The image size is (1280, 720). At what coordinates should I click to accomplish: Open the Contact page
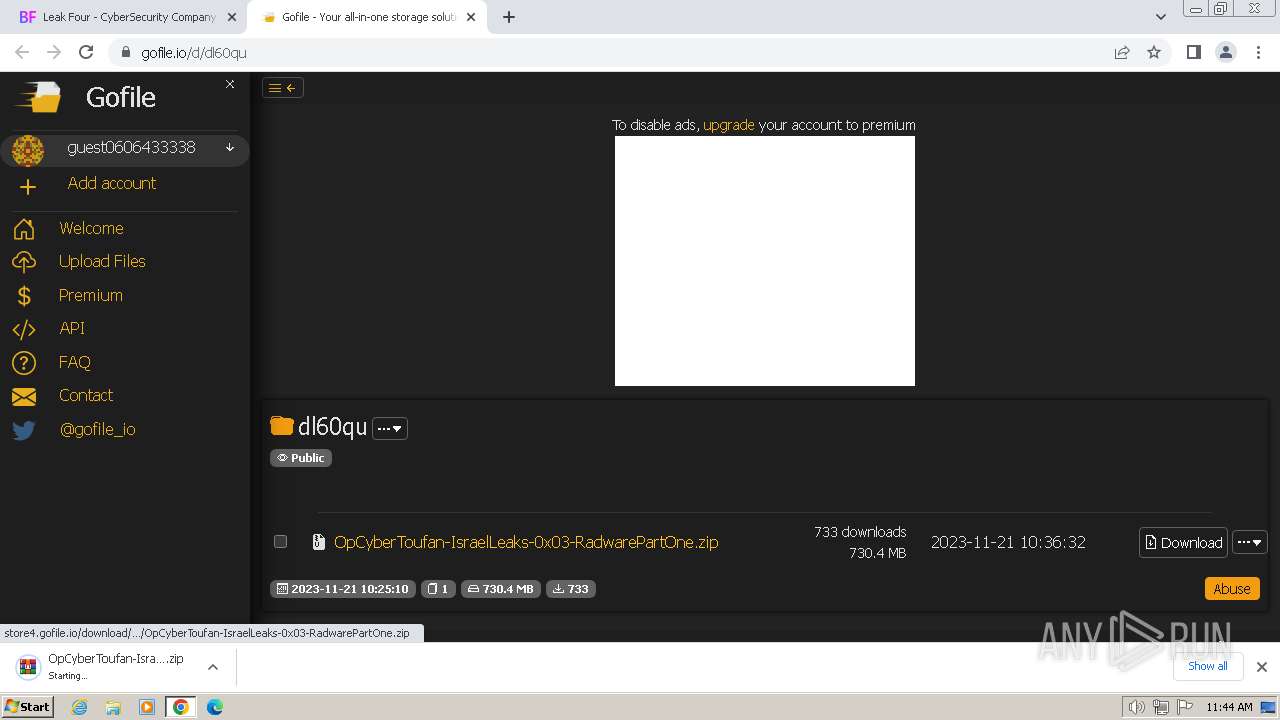click(x=86, y=395)
